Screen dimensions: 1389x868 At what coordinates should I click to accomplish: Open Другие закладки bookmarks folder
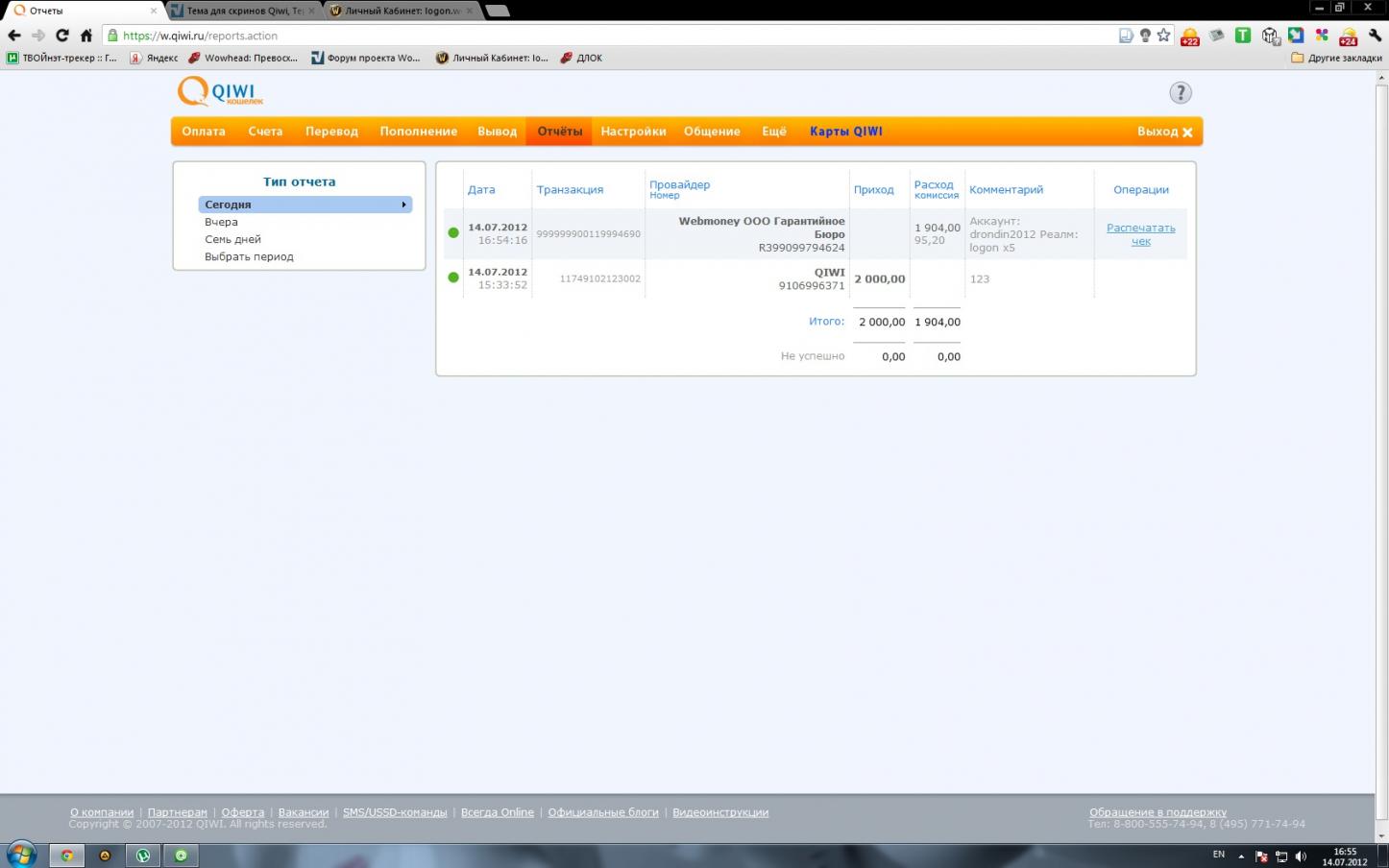pos(1336,58)
